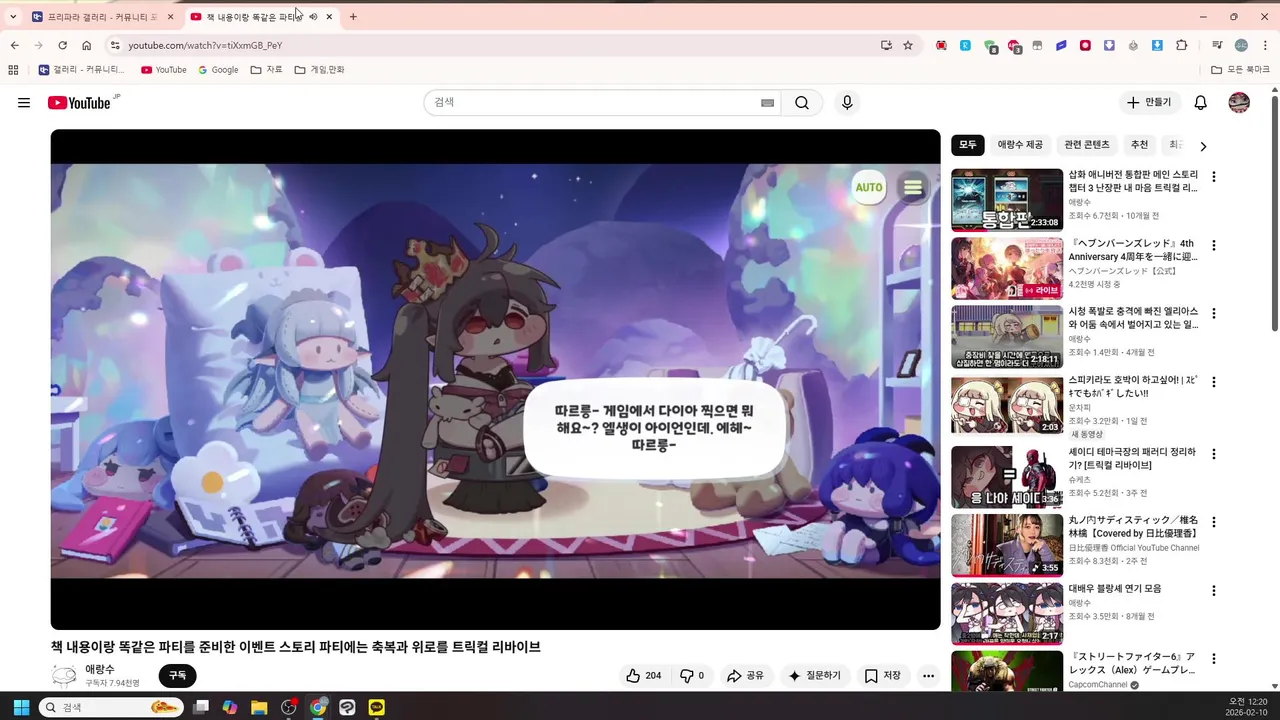Open the 게임,만화 bookmark folder
The image size is (1280, 720).
pos(320,70)
